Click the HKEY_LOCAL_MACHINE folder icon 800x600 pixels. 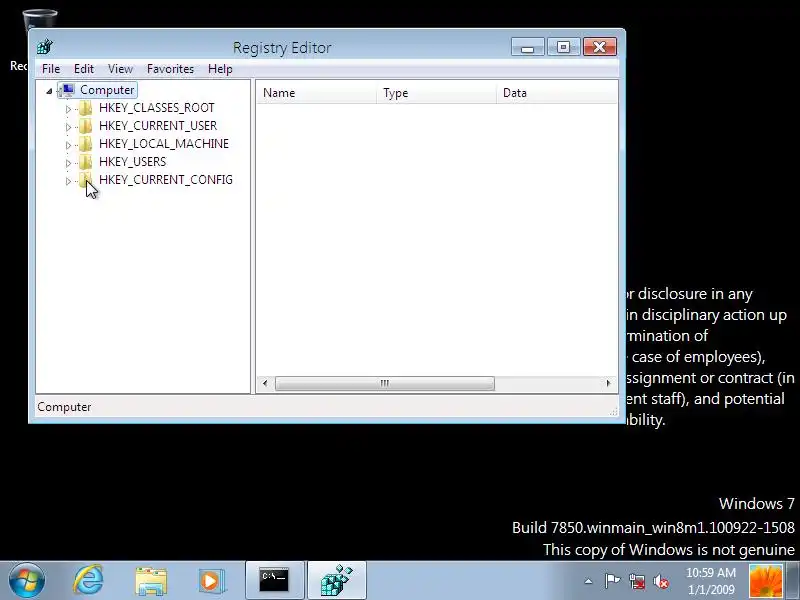point(85,144)
